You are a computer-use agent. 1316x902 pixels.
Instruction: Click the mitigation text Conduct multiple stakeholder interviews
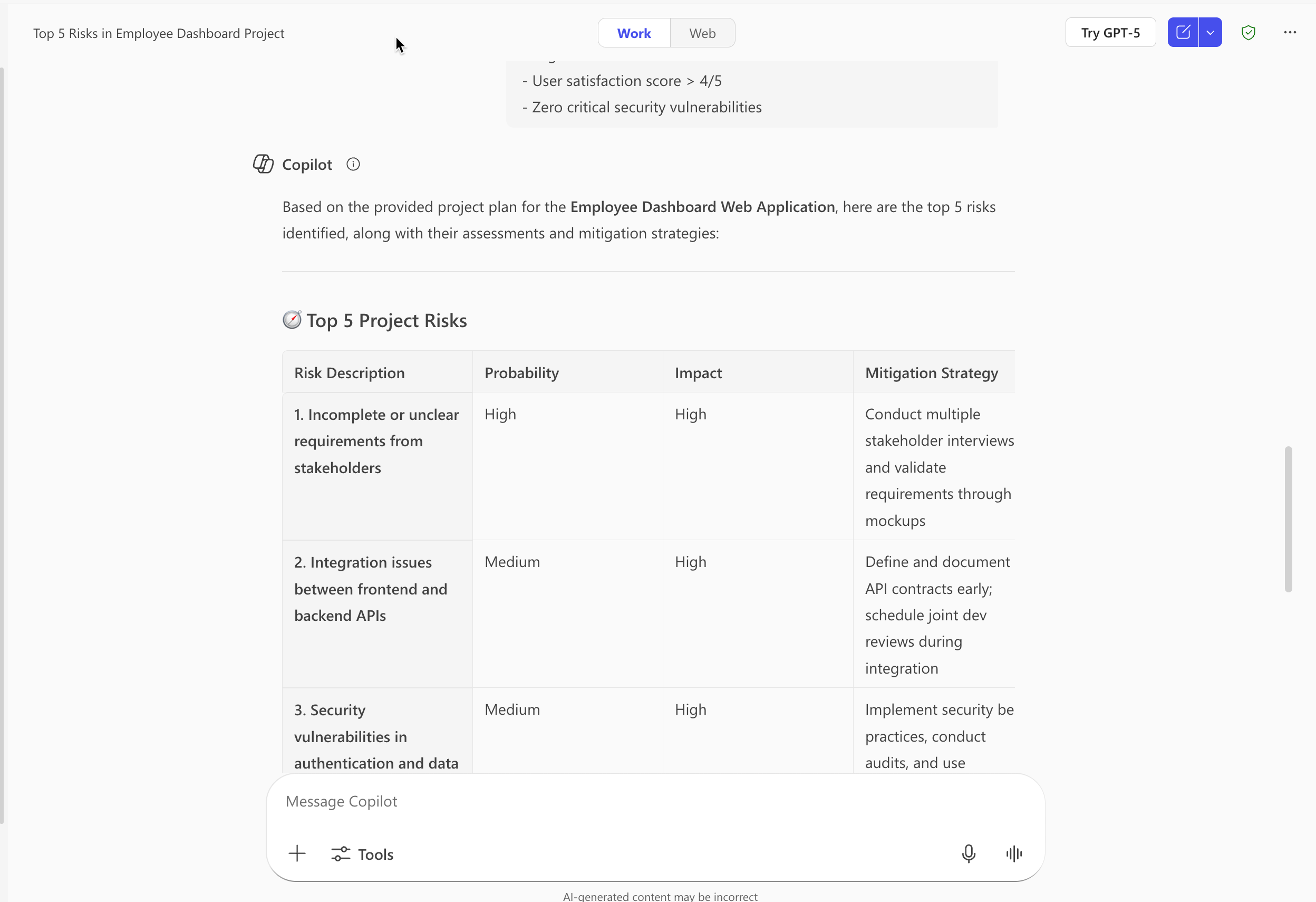[x=940, y=467]
